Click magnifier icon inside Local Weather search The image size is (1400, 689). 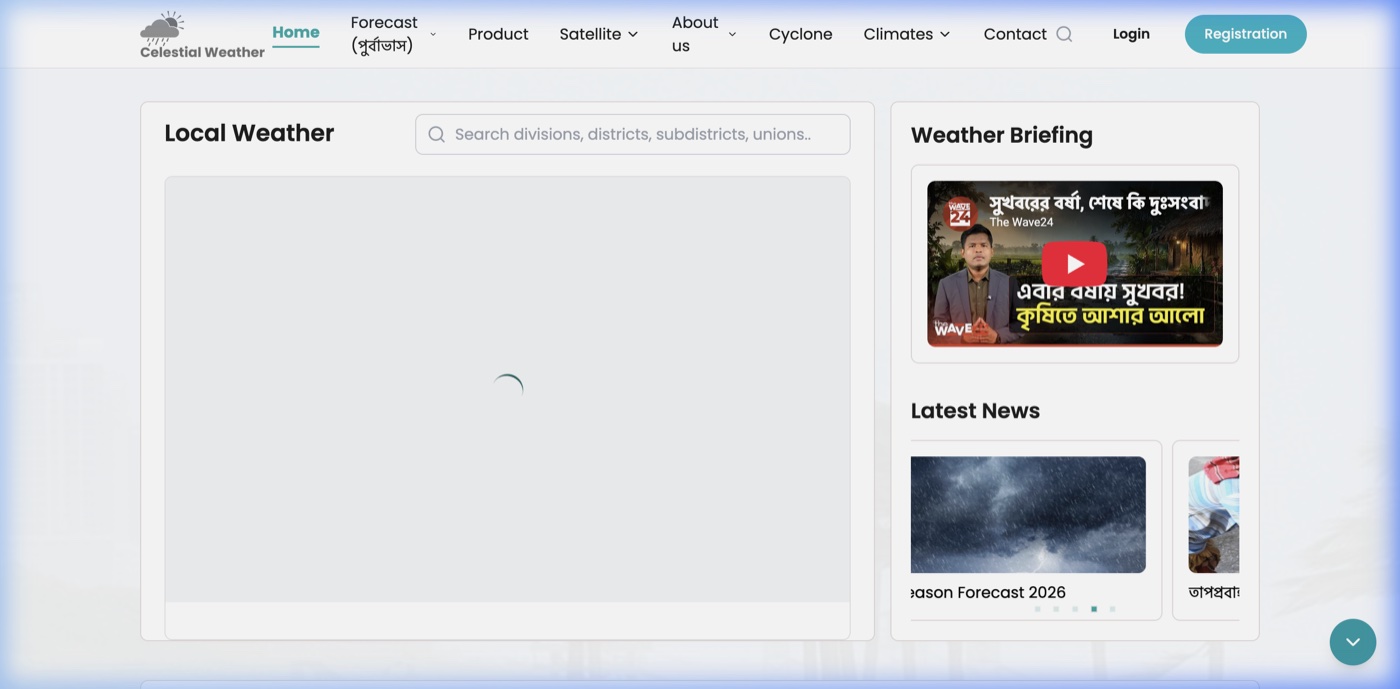click(436, 134)
